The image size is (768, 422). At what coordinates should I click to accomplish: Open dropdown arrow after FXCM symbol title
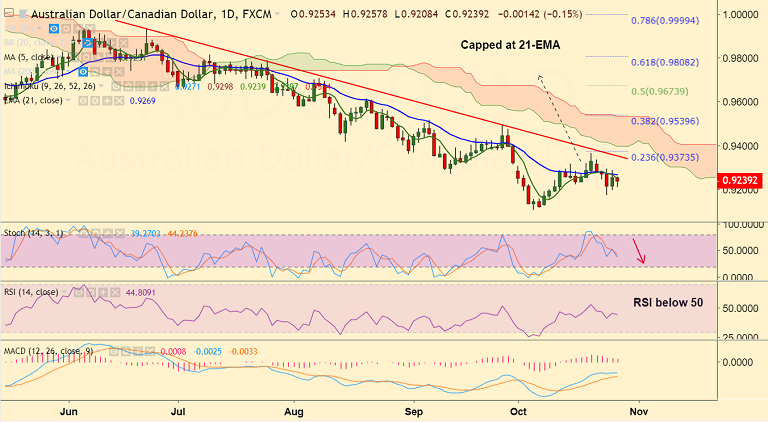(x=278, y=14)
